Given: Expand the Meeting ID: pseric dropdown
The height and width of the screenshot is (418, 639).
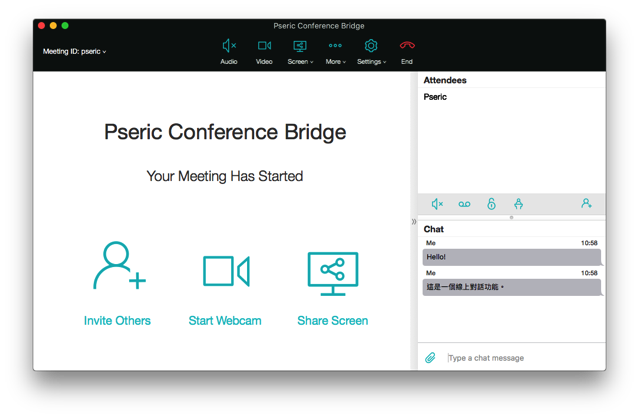Looking at the screenshot, I should click(x=75, y=51).
